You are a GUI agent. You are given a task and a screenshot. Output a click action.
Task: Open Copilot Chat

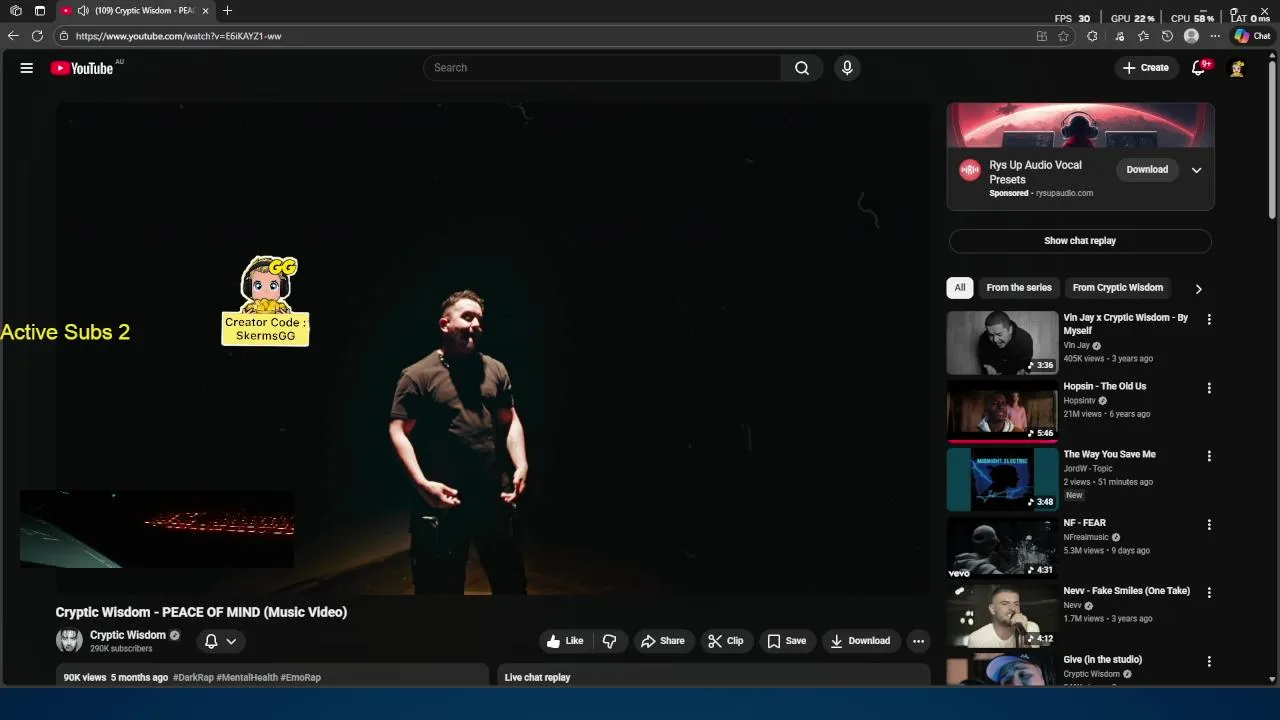1253,36
